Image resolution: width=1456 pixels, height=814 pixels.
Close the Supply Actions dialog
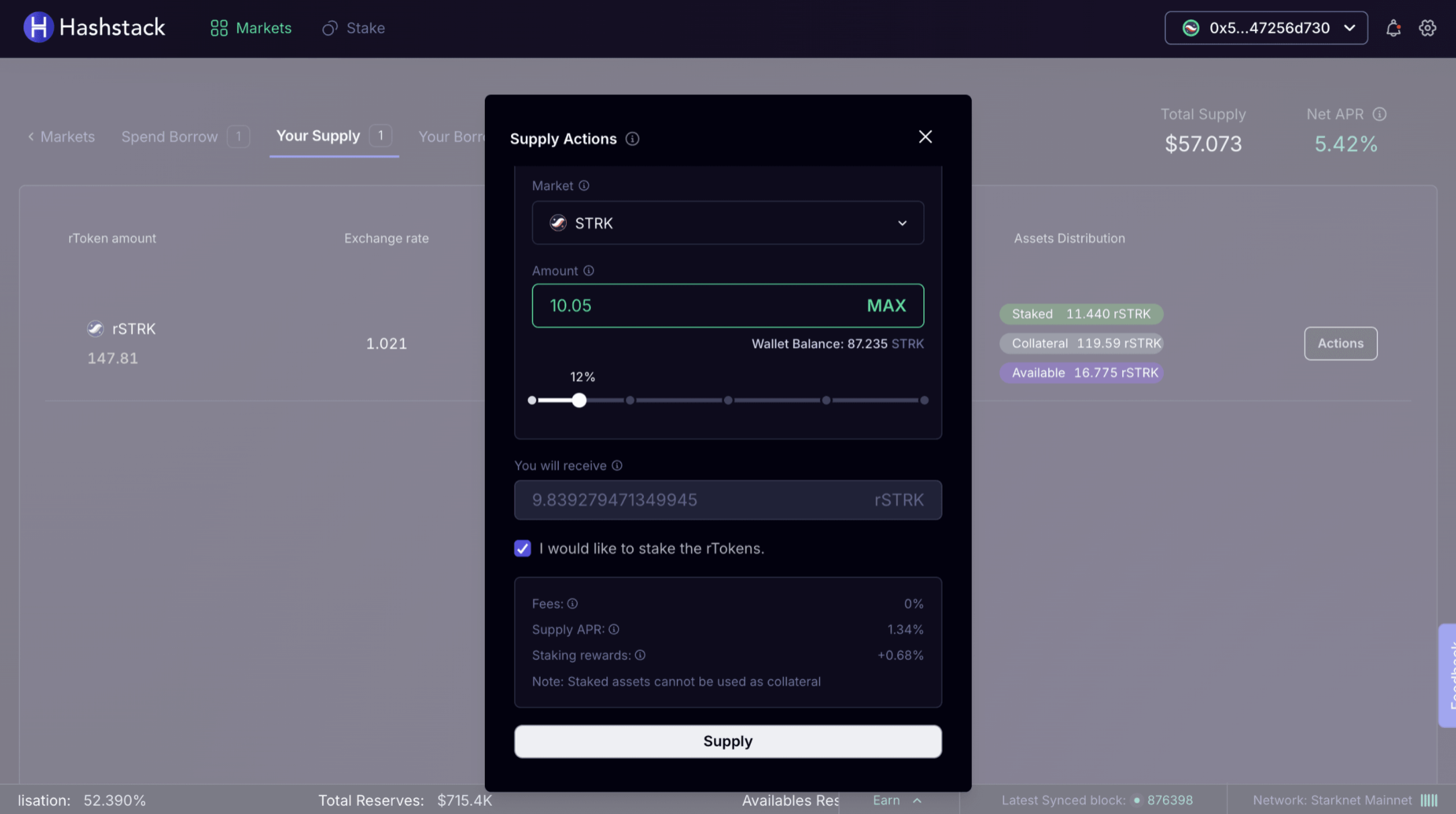tap(925, 137)
